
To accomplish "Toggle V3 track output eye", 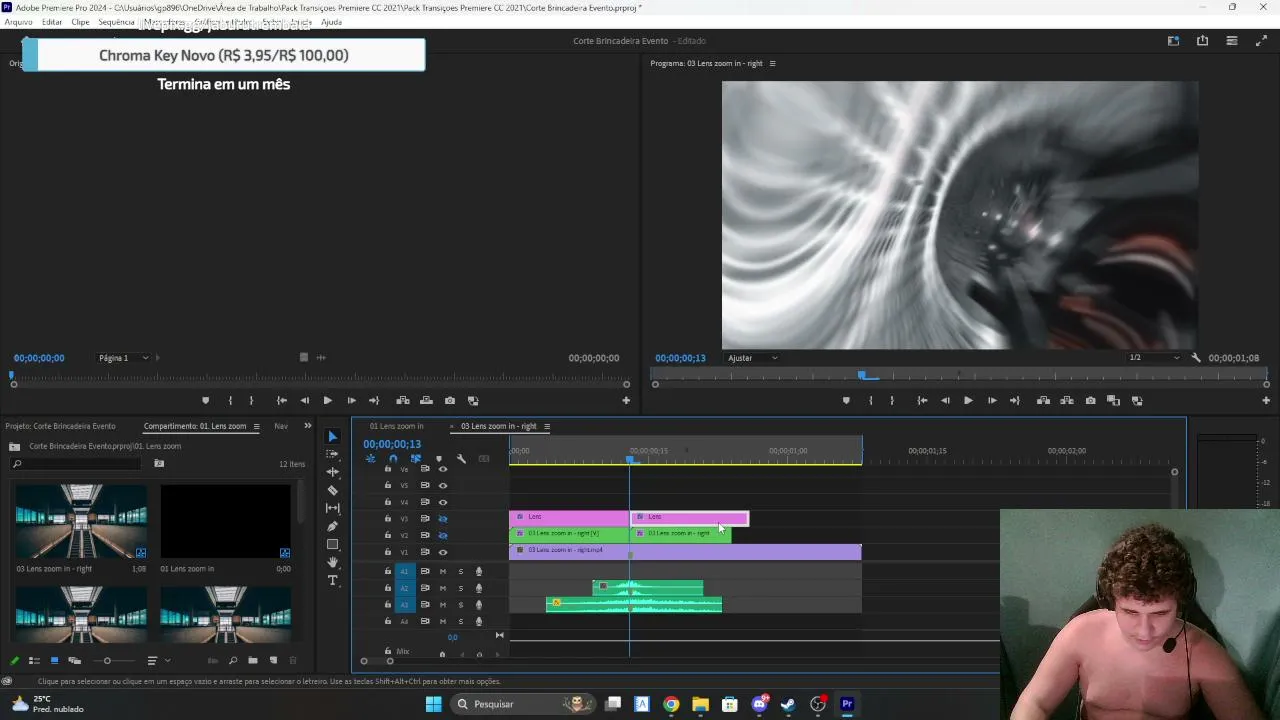I will coord(443,519).
